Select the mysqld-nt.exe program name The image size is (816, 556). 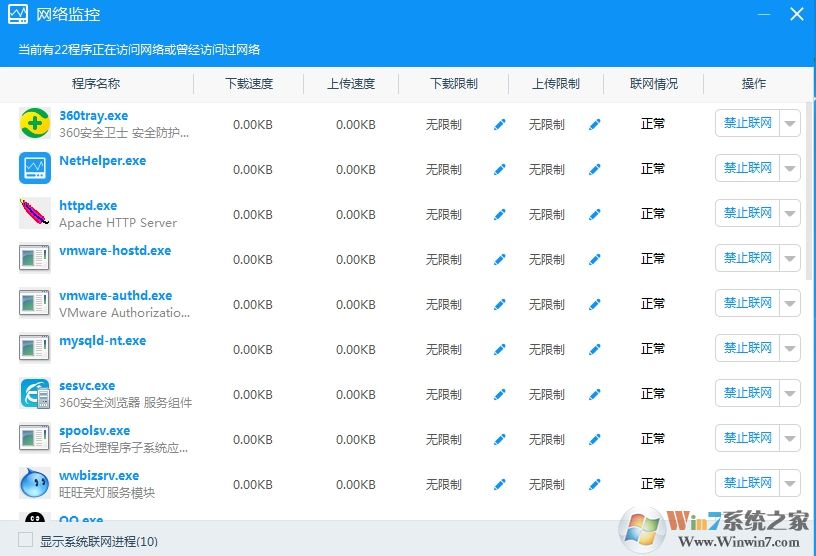(102, 341)
